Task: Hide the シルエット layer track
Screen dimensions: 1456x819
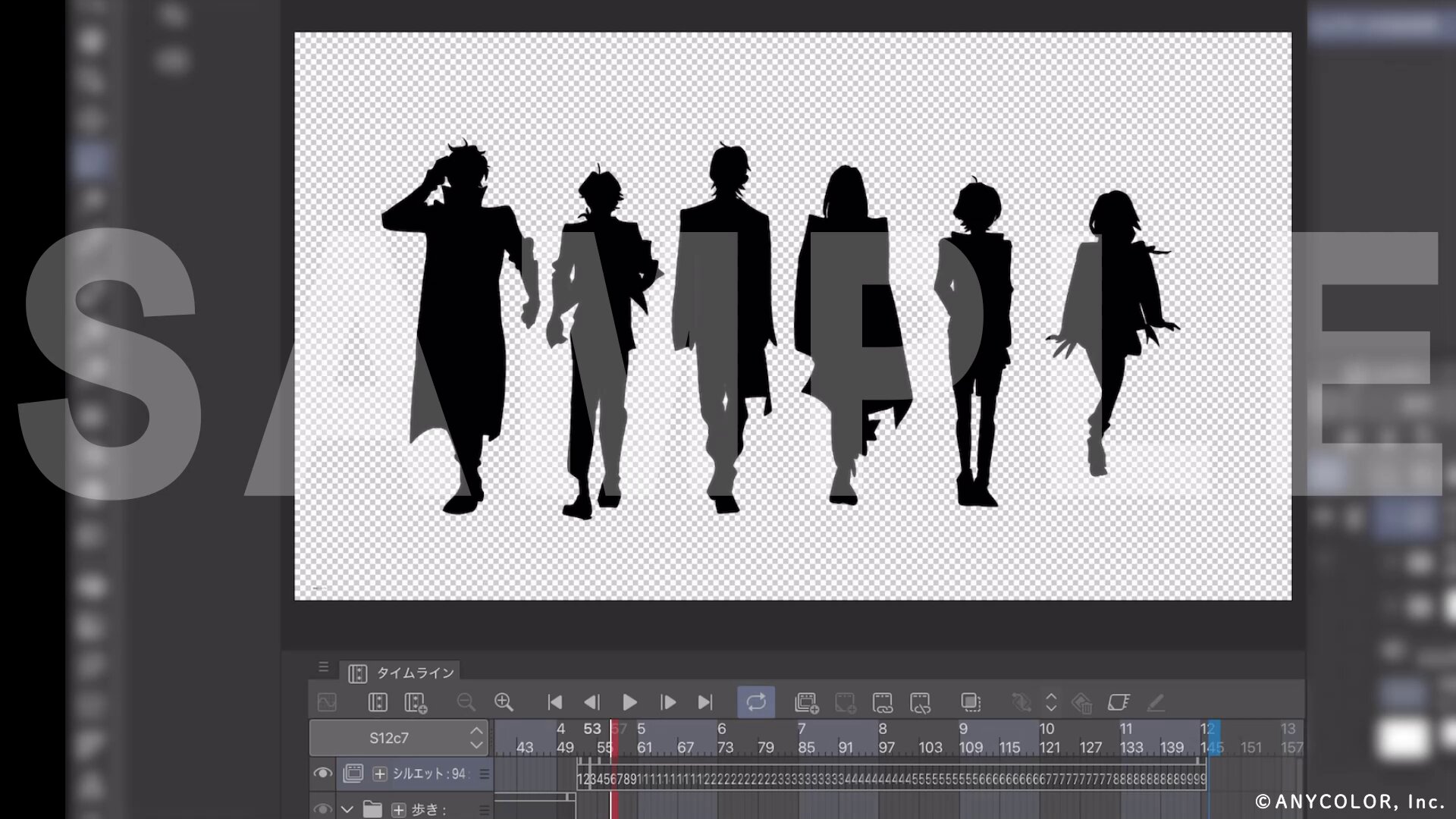Action: 322,773
